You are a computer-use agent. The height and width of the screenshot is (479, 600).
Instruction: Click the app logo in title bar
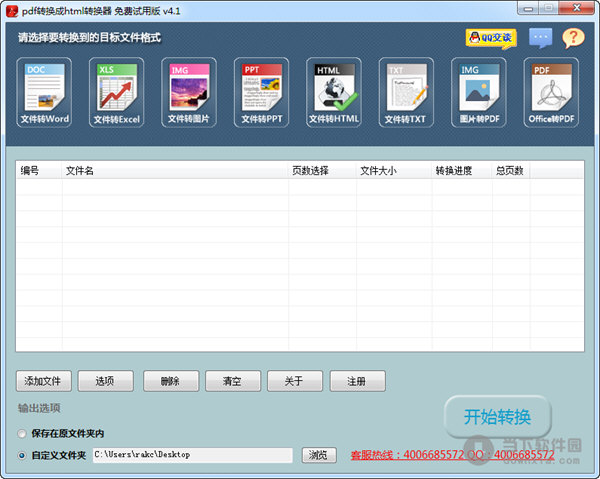(12, 11)
